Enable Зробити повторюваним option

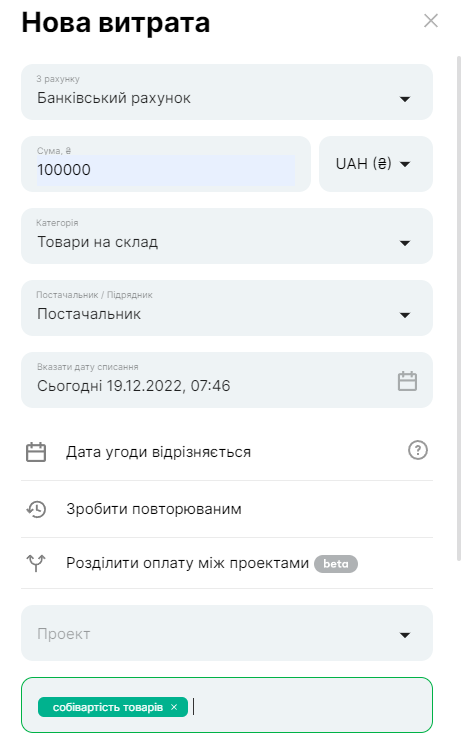(227, 509)
